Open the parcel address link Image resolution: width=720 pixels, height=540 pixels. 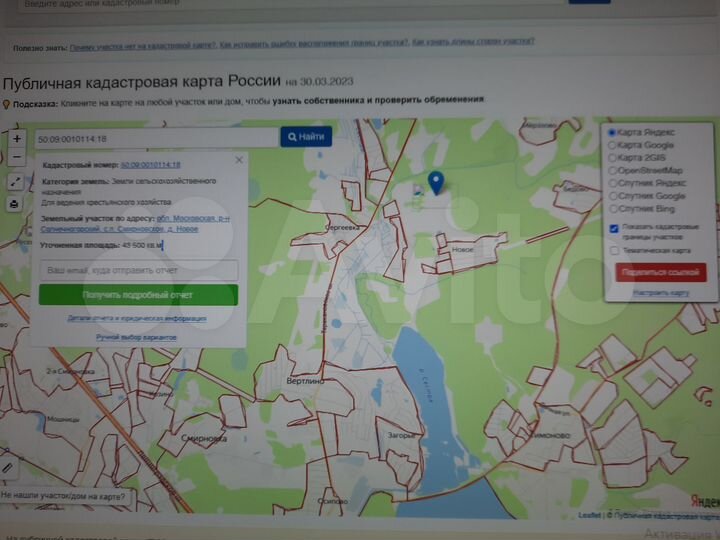tap(135, 224)
